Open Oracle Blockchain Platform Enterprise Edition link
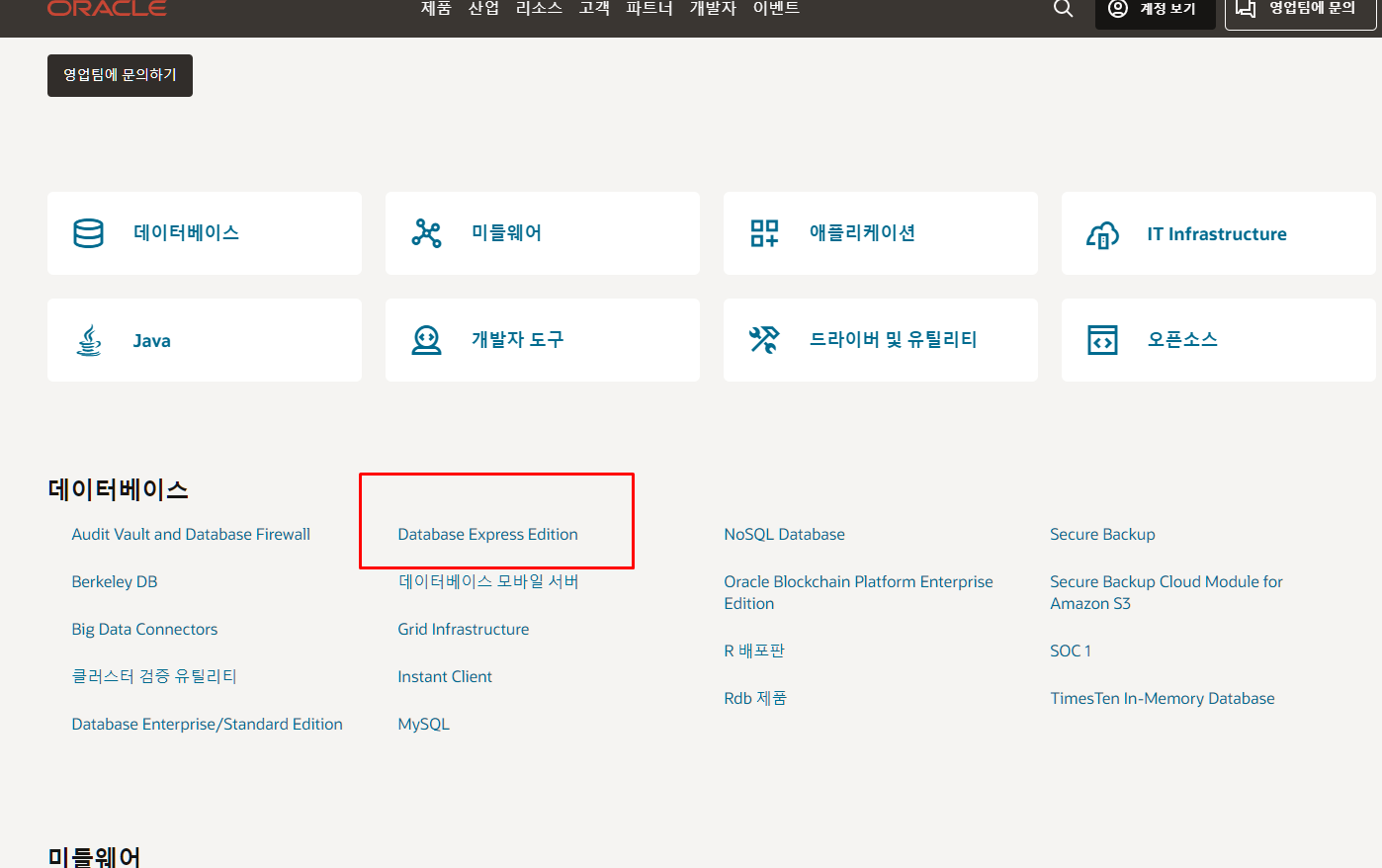This screenshot has height=868, width=1382. 858,592
